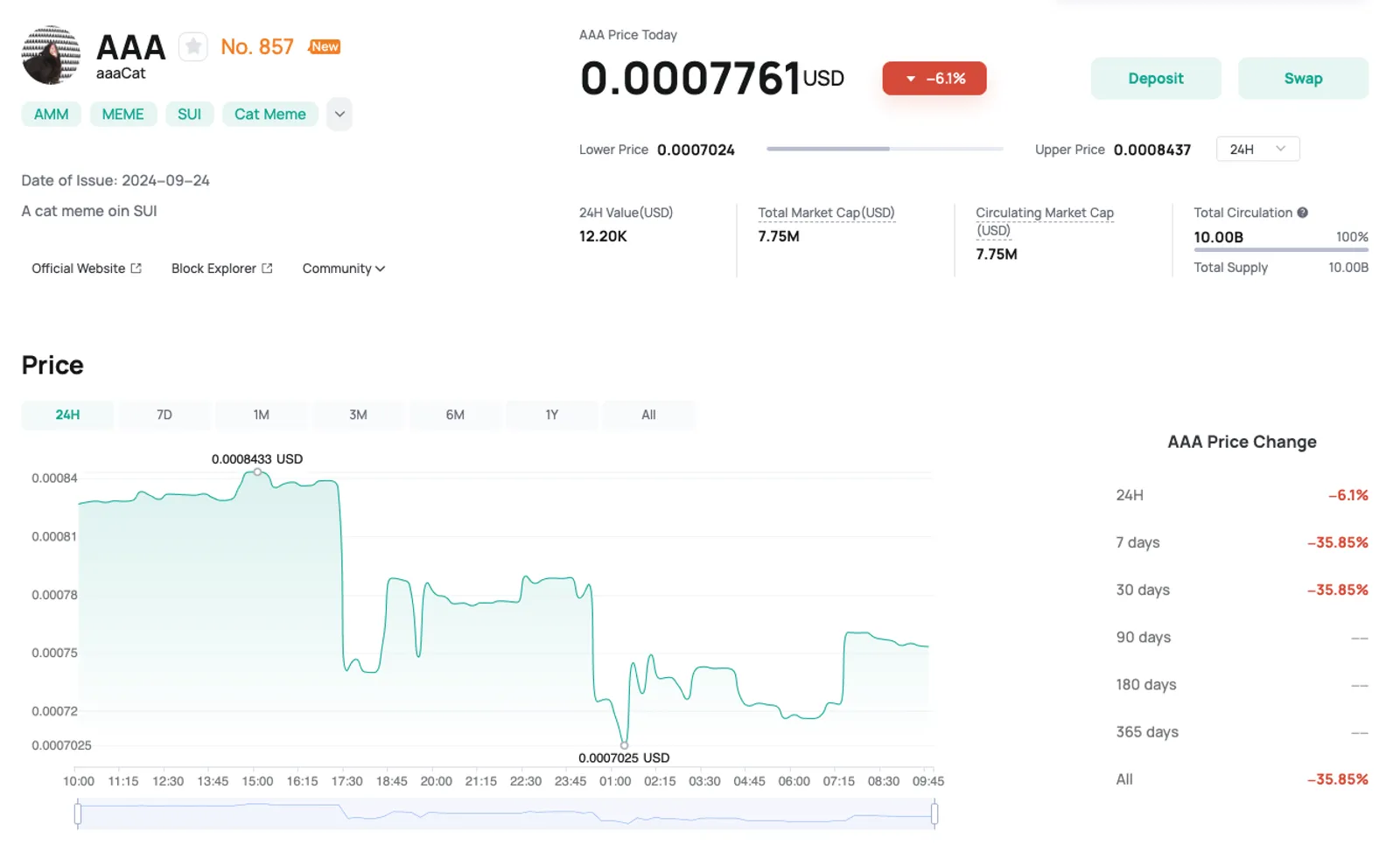The width and height of the screenshot is (1400, 852).
Task: Click the 'A cat meme oin SUI' description
Action: 89,211
